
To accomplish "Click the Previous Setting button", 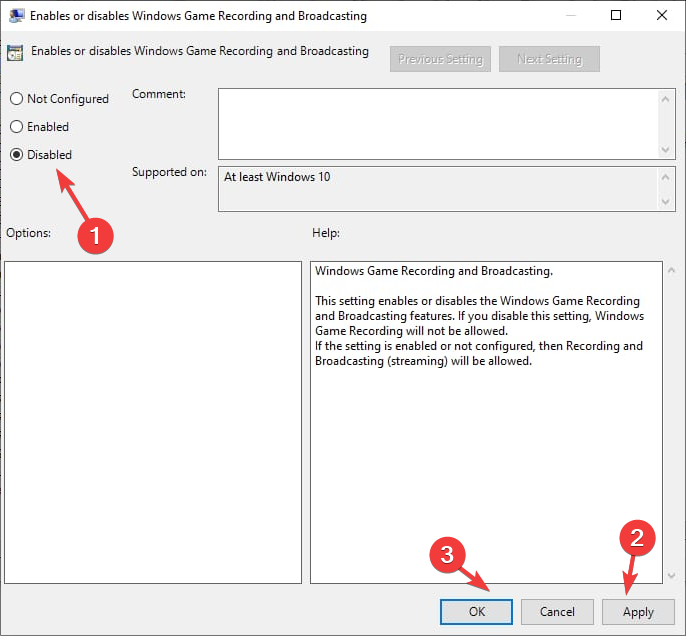I will tap(440, 59).
